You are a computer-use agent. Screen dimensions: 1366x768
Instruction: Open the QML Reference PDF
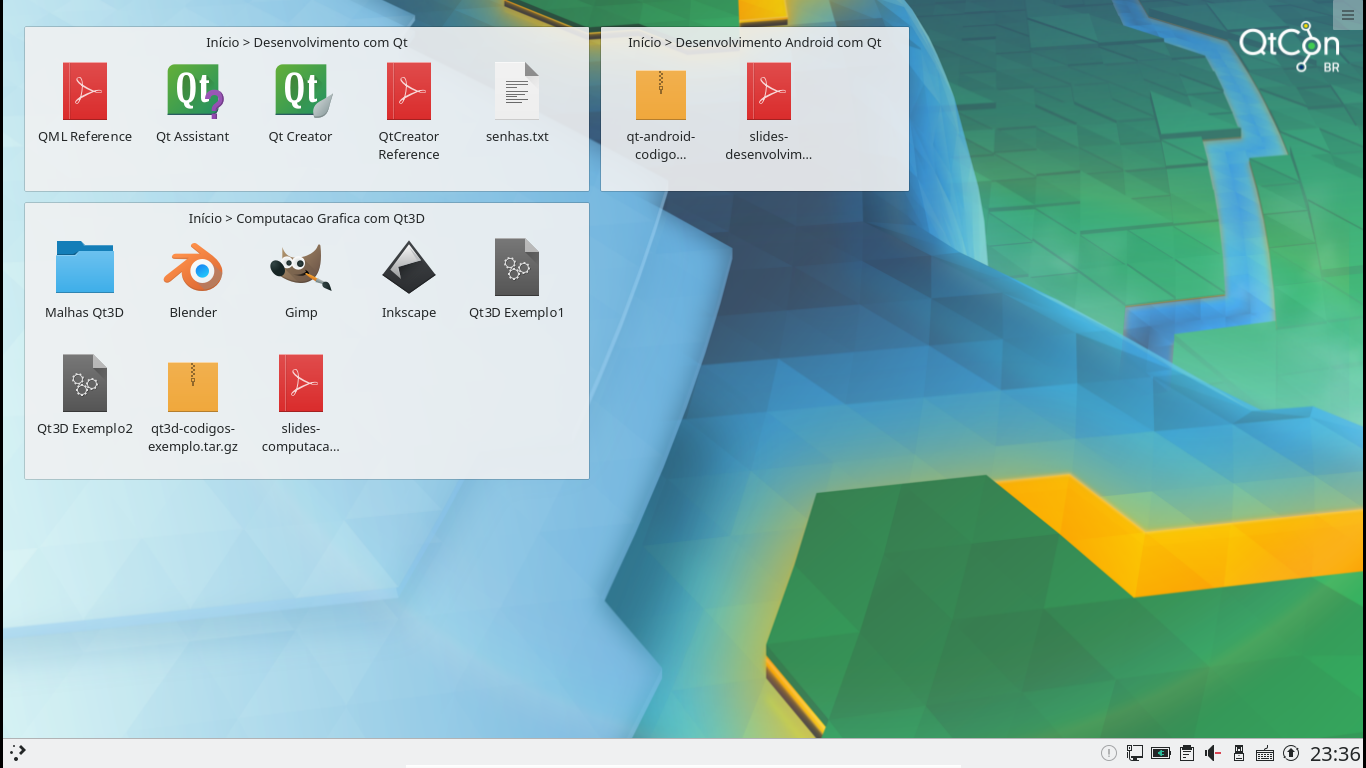pyautogui.click(x=84, y=91)
